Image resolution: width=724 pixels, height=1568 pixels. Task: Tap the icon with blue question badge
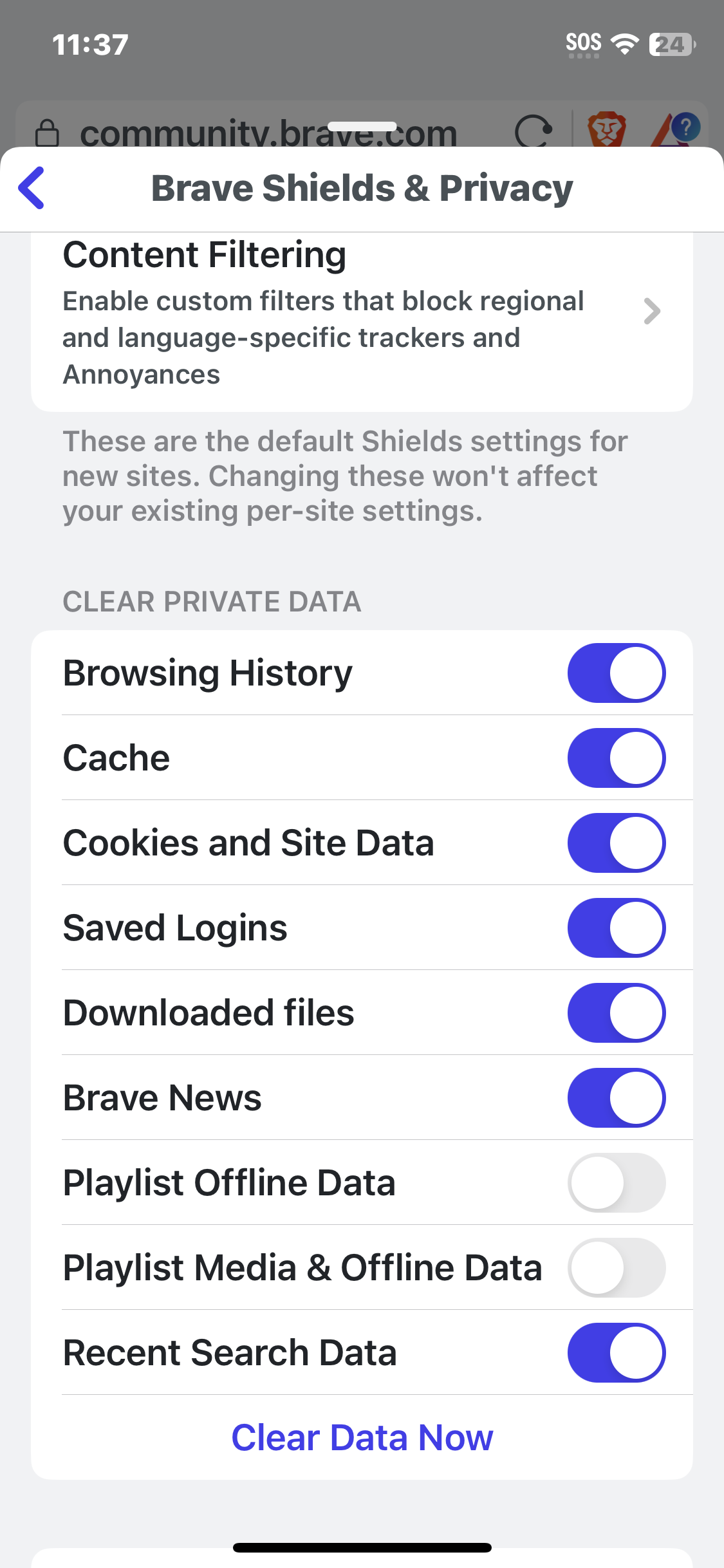click(676, 129)
